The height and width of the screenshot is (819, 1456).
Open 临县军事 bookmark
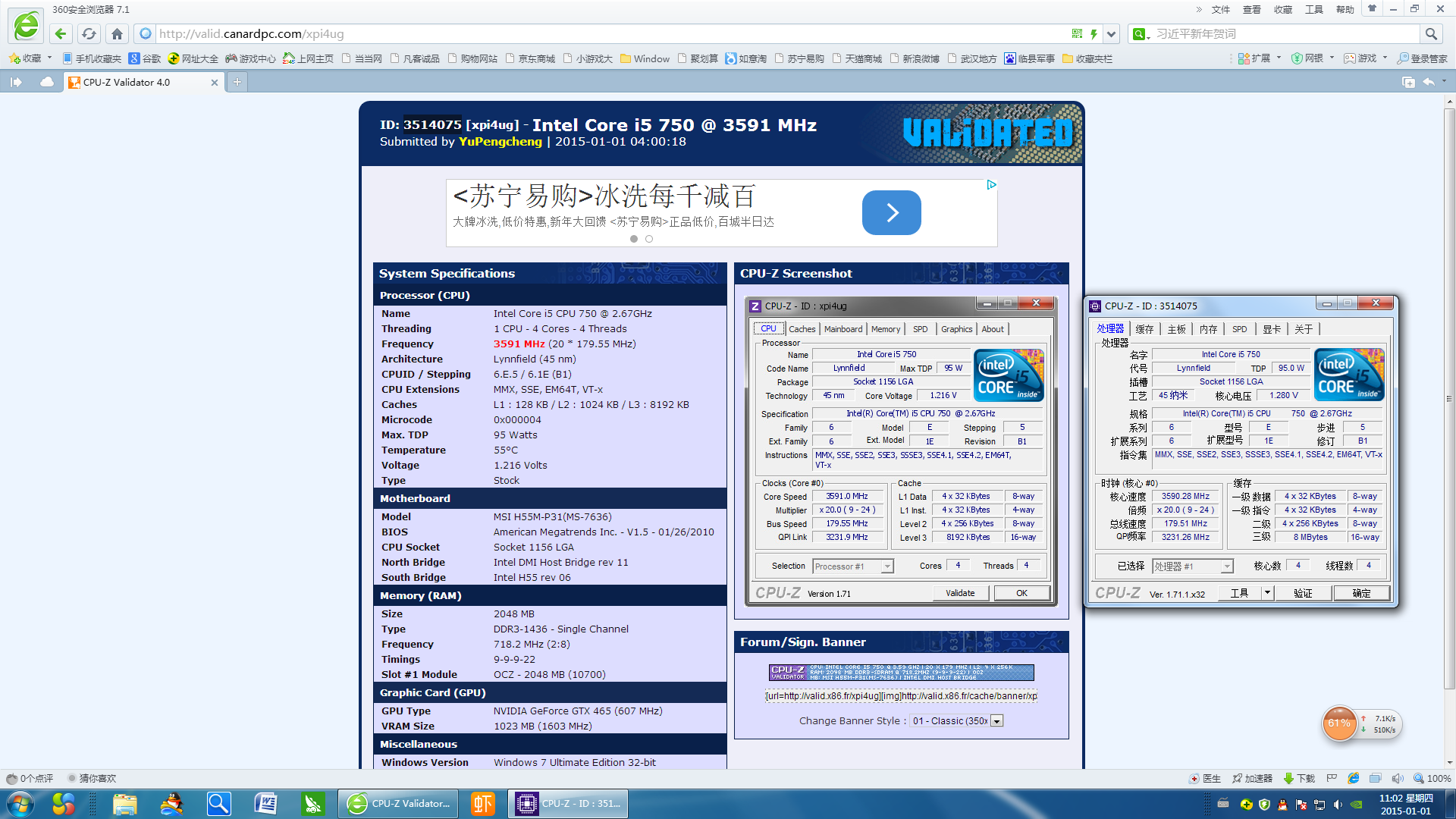1030,58
